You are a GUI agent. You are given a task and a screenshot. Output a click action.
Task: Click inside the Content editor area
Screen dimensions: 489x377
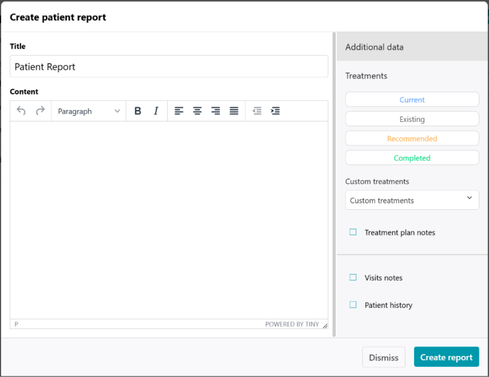coord(169,220)
